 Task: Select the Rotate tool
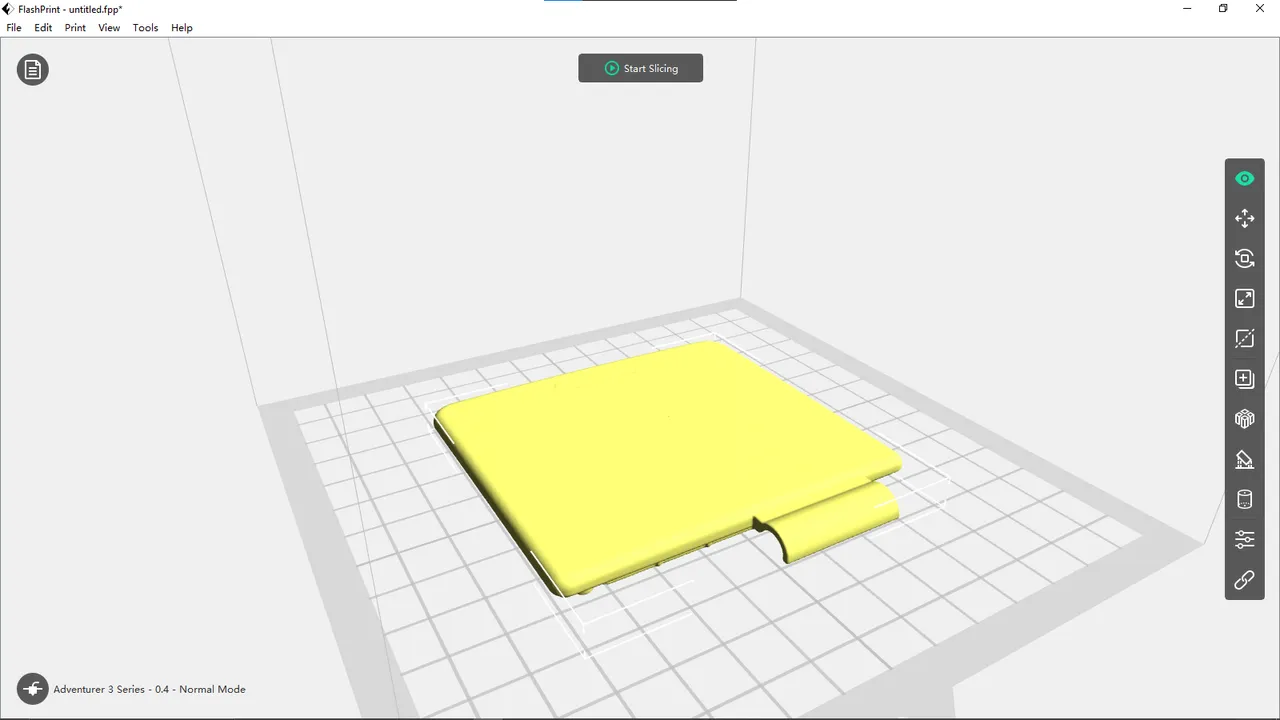point(1244,258)
